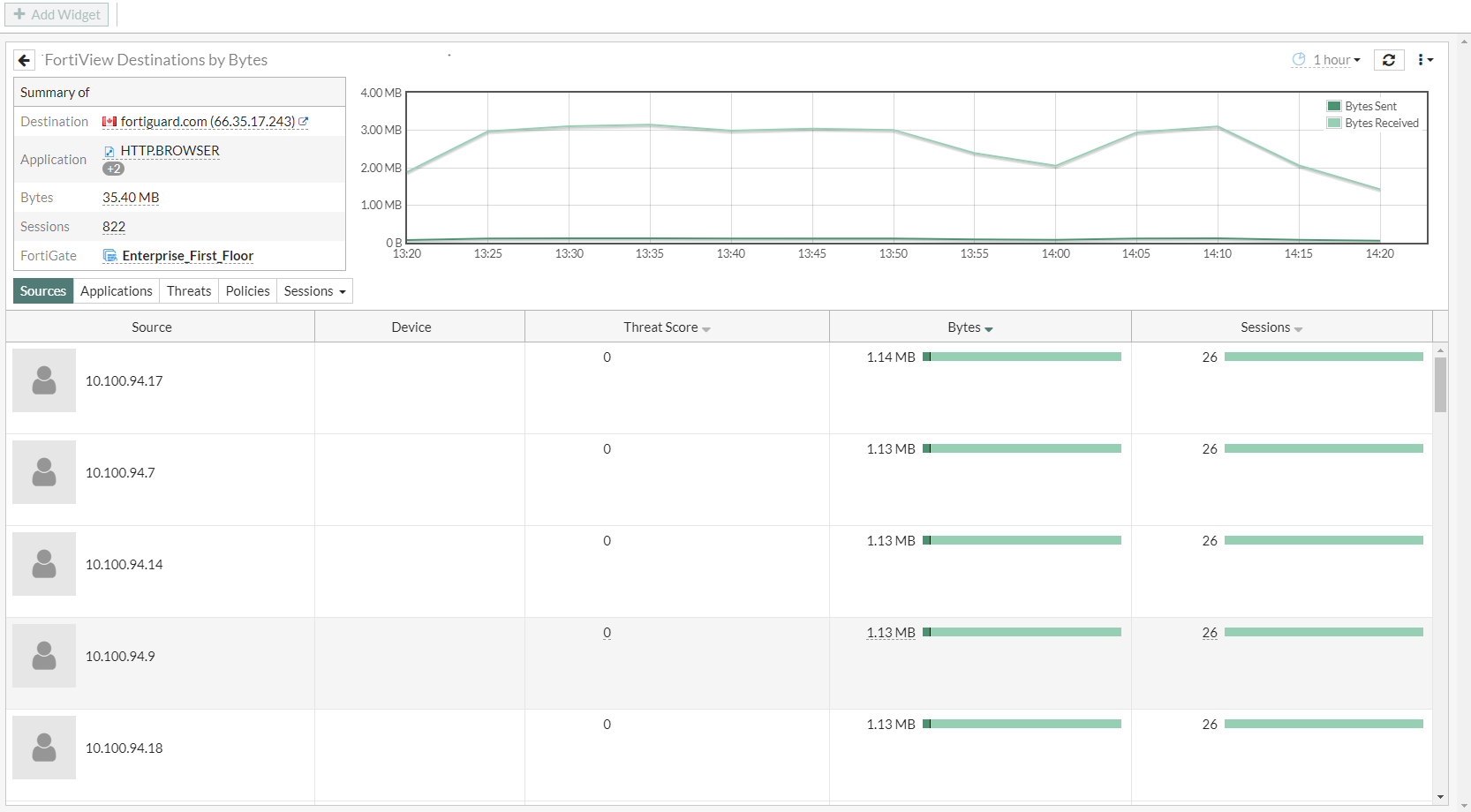The height and width of the screenshot is (812, 1471).
Task: Click the Add Widget button
Action: pos(57,14)
